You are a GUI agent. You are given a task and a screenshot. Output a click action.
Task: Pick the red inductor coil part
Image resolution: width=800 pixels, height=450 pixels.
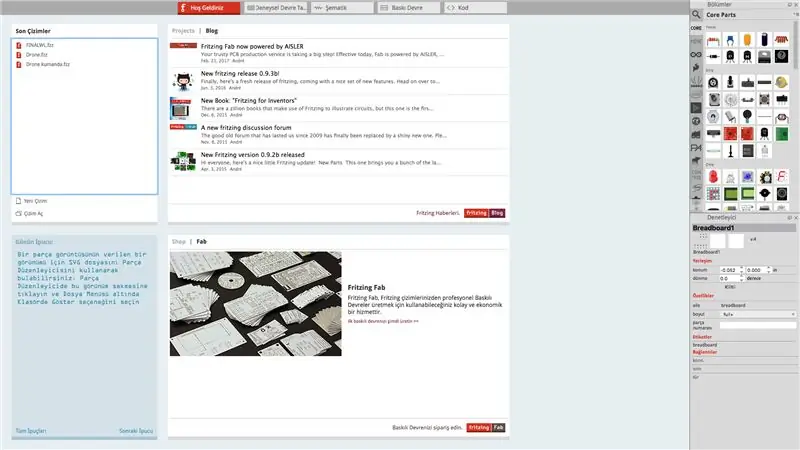pyautogui.click(x=781, y=40)
